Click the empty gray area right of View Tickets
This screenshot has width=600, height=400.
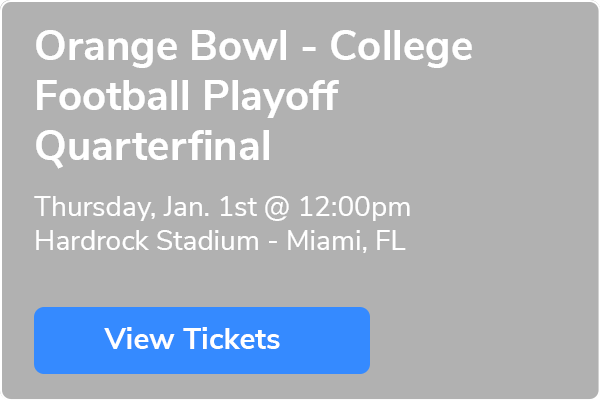(x=482, y=340)
